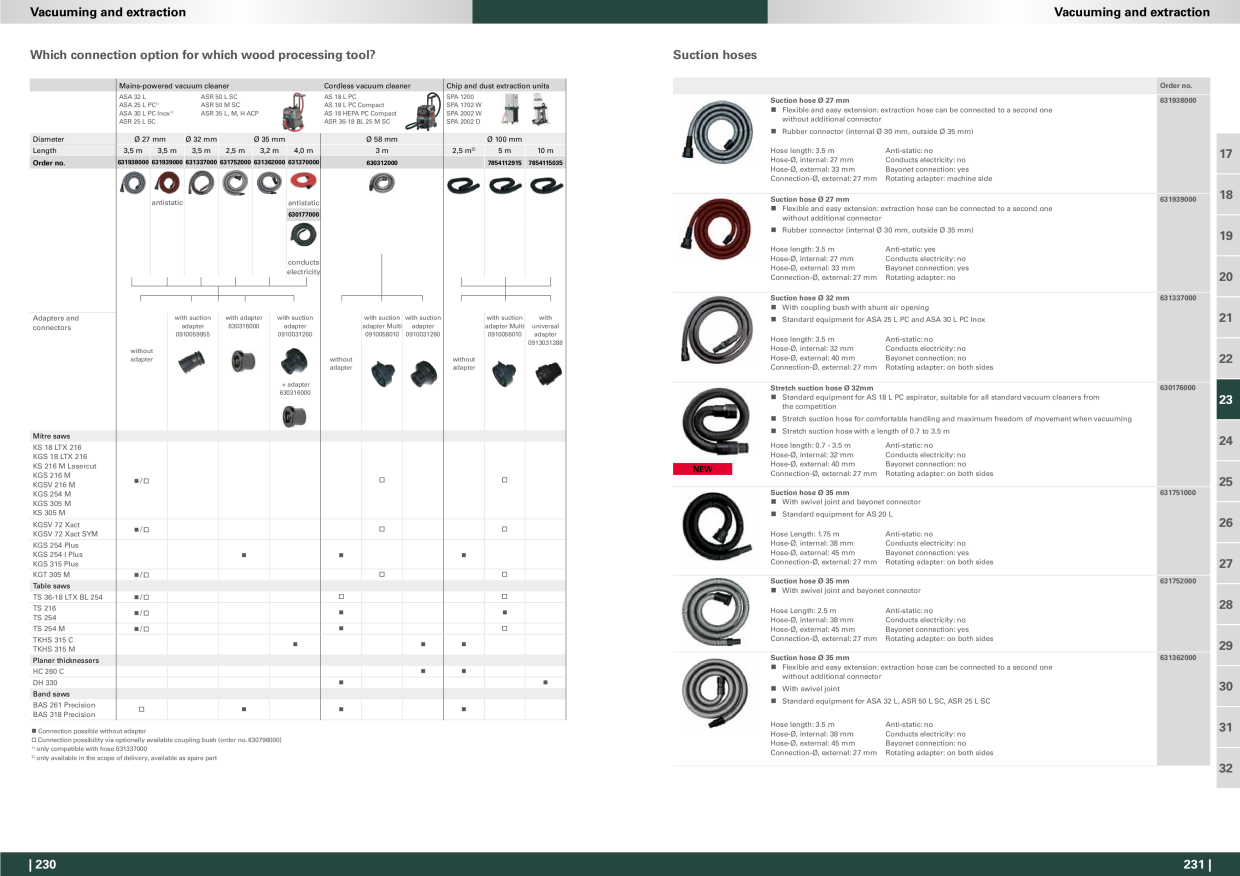Select section tab 22
Screen dimensions: 1240x876
(x=1227, y=359)
